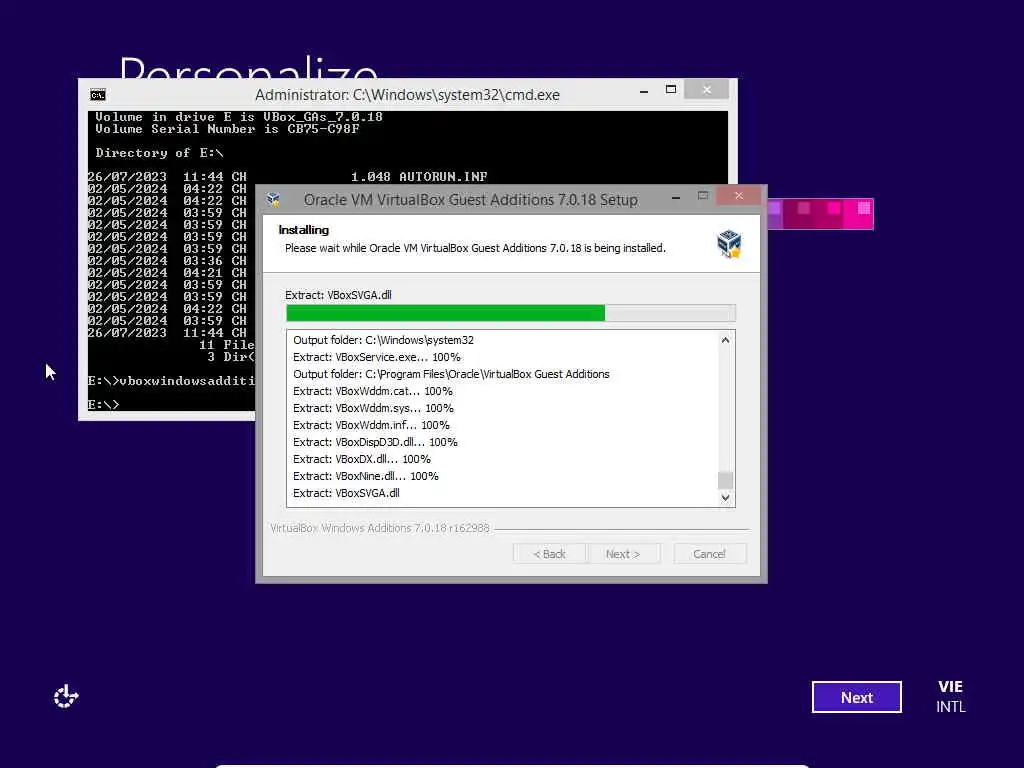Click the cmd.exe window title bar
Viewport: 1024px width, 768px height.
click(x=407, y=95)
